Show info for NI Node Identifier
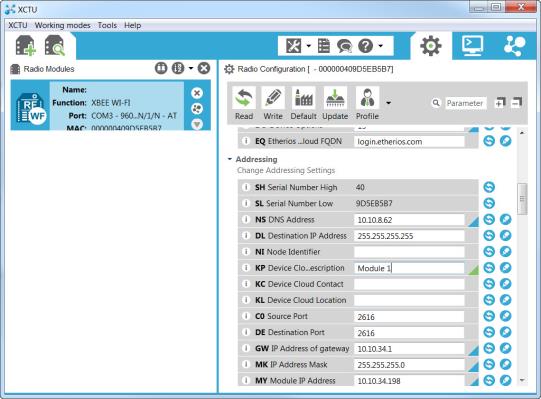 [246, 252]
